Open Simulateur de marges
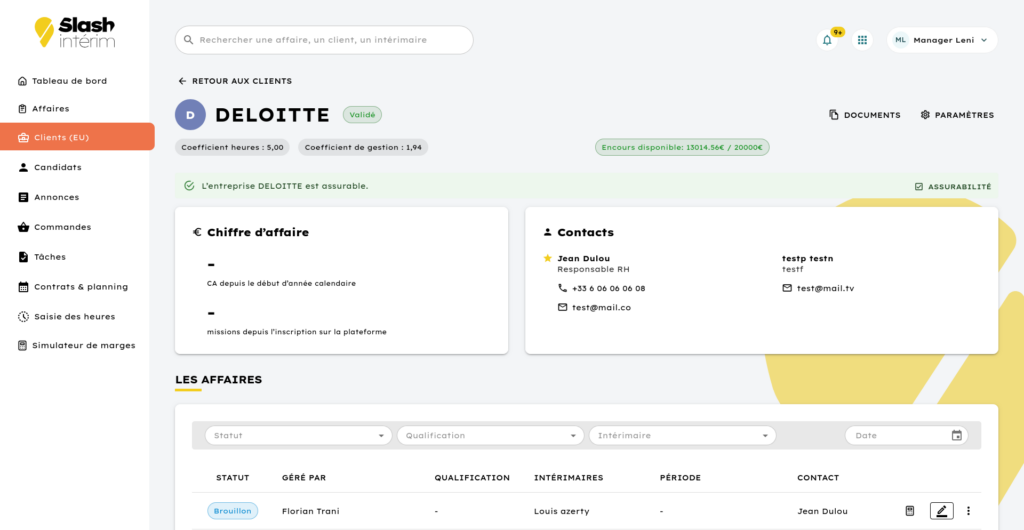 coord(84,345)
